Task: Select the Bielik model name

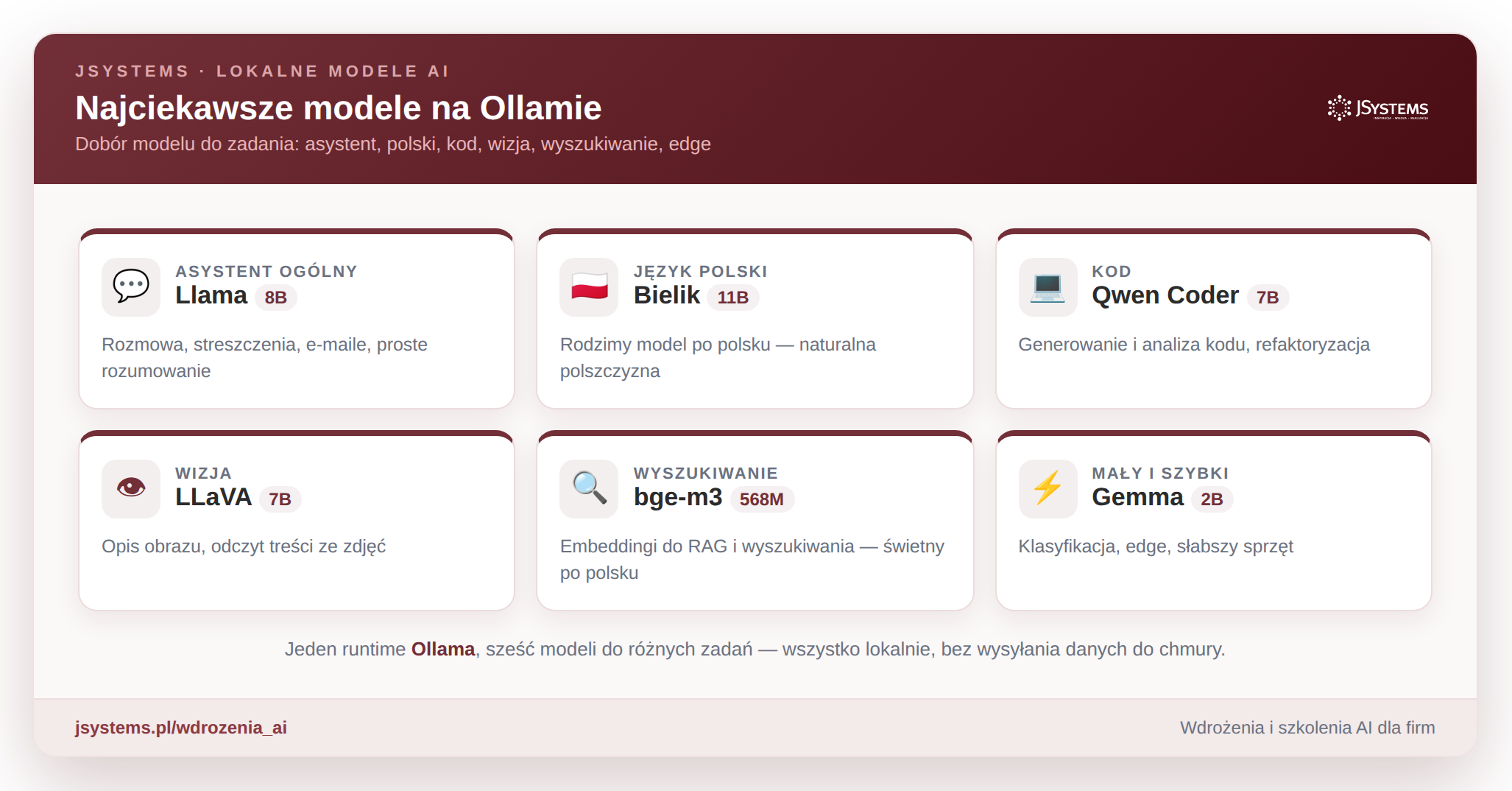Action: point(667,295)
